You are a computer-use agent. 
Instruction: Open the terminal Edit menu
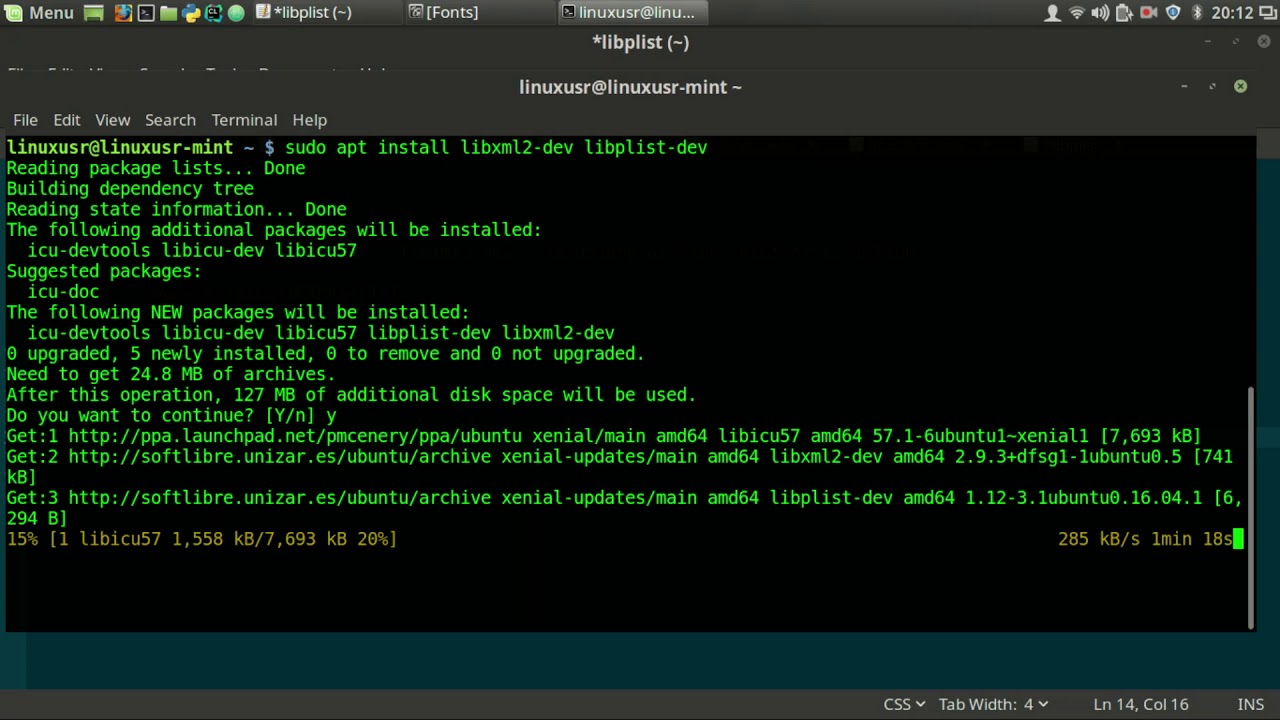(67, 120)
